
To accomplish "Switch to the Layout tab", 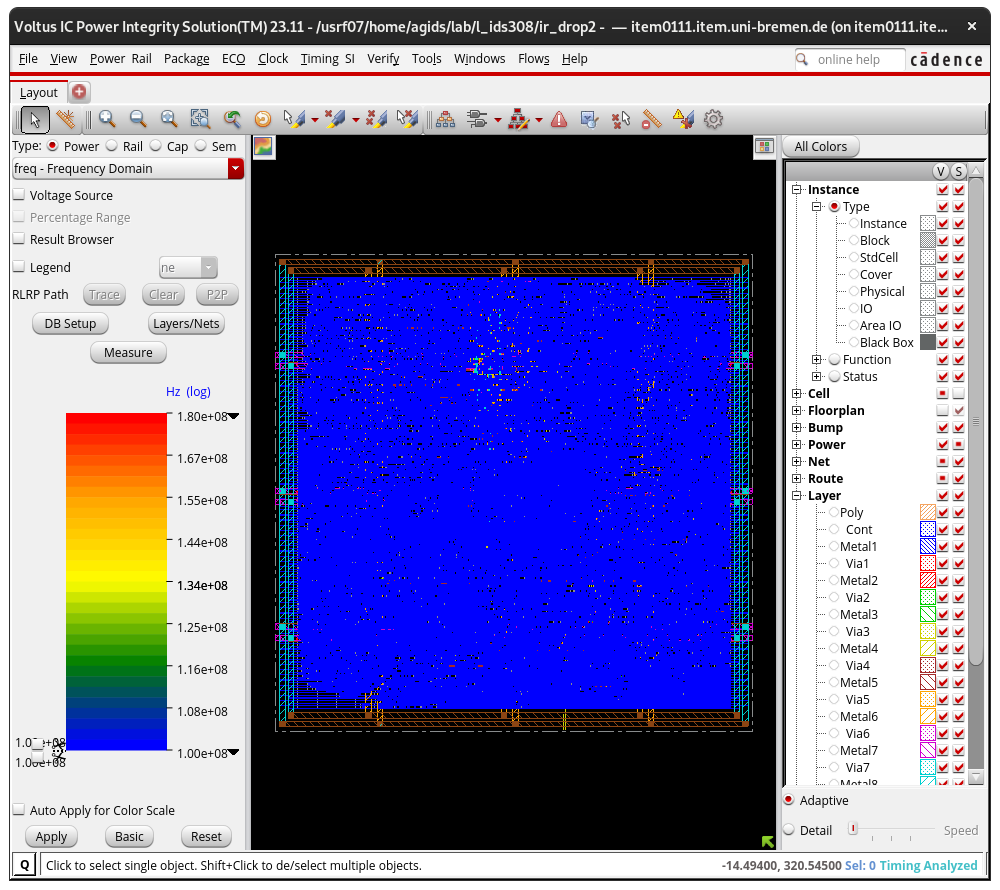I will click(38, 92).
